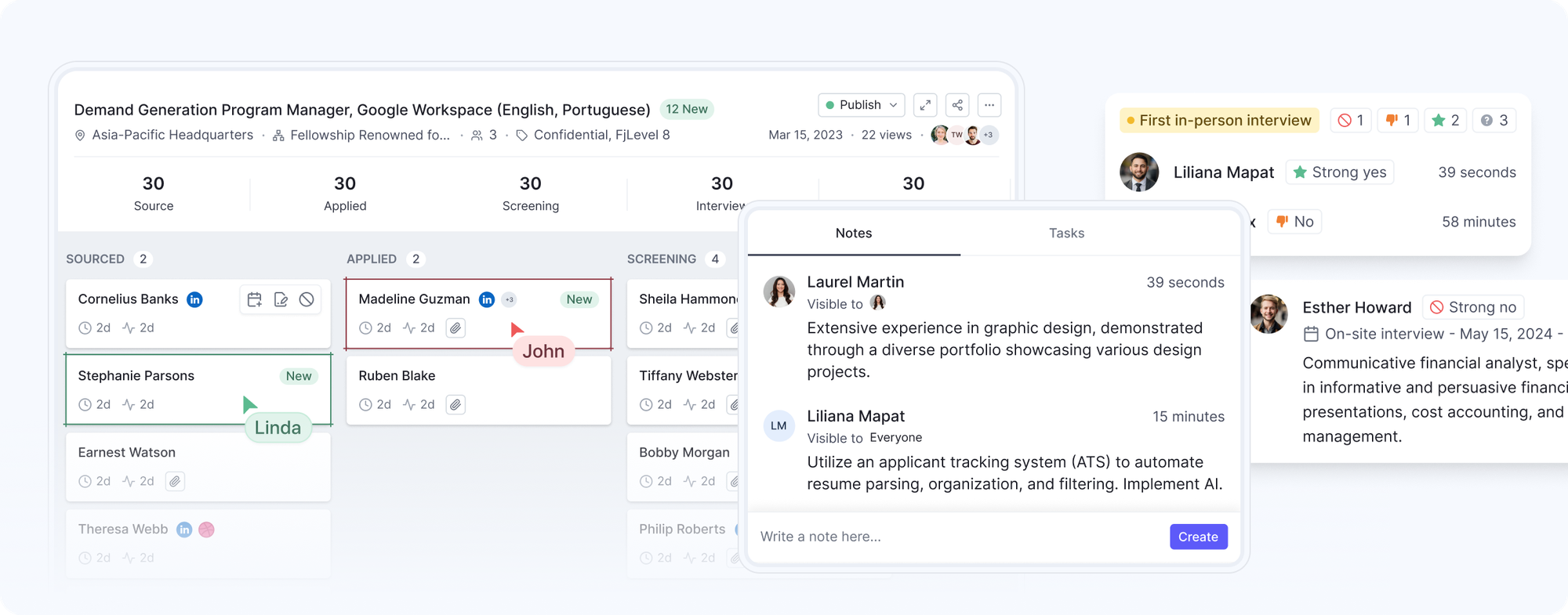Click the Everyone visibility label
1568x615 pixels.
pos(896,438)
